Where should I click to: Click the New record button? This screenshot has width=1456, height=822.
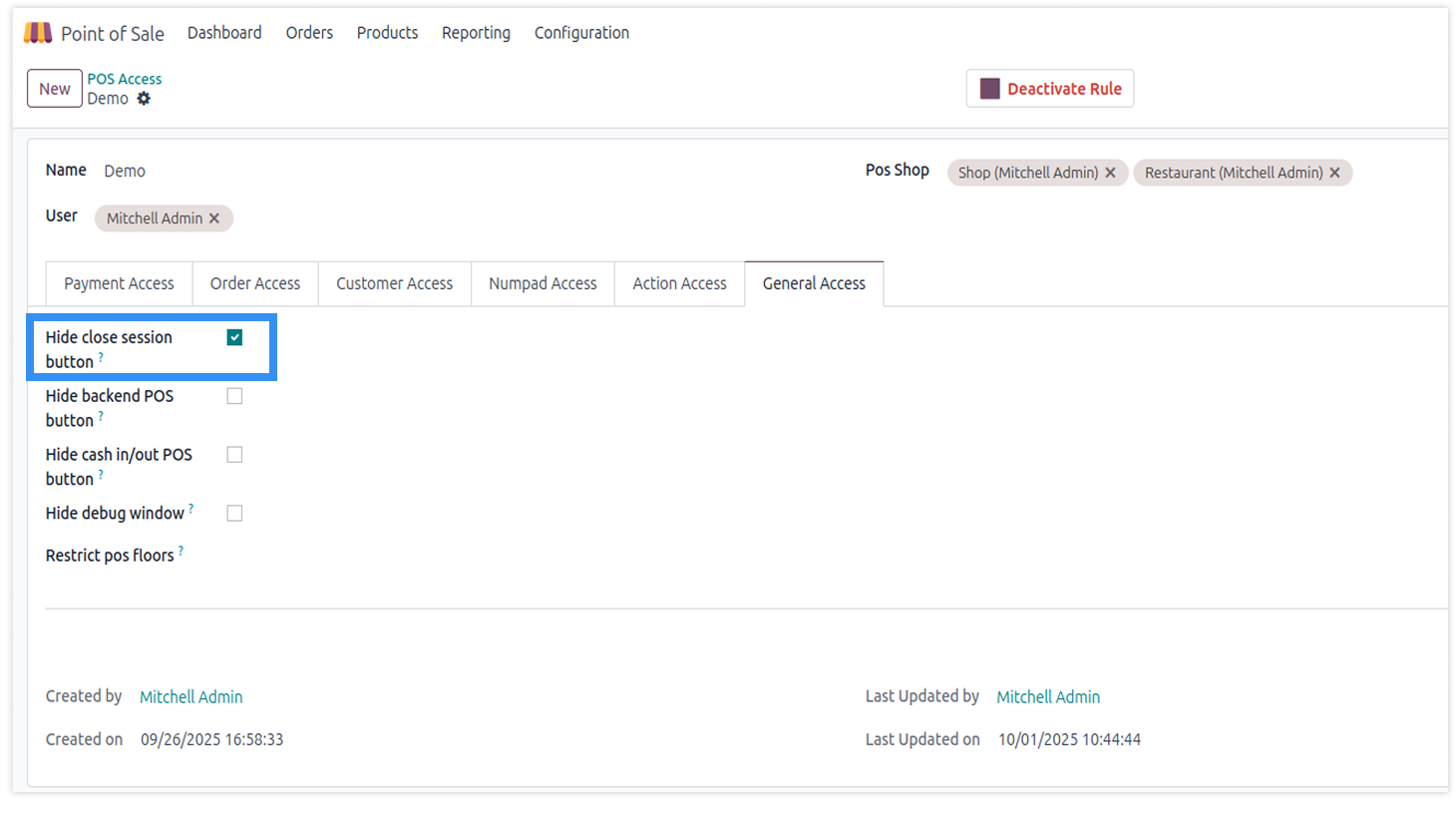(x=55, y=89)
